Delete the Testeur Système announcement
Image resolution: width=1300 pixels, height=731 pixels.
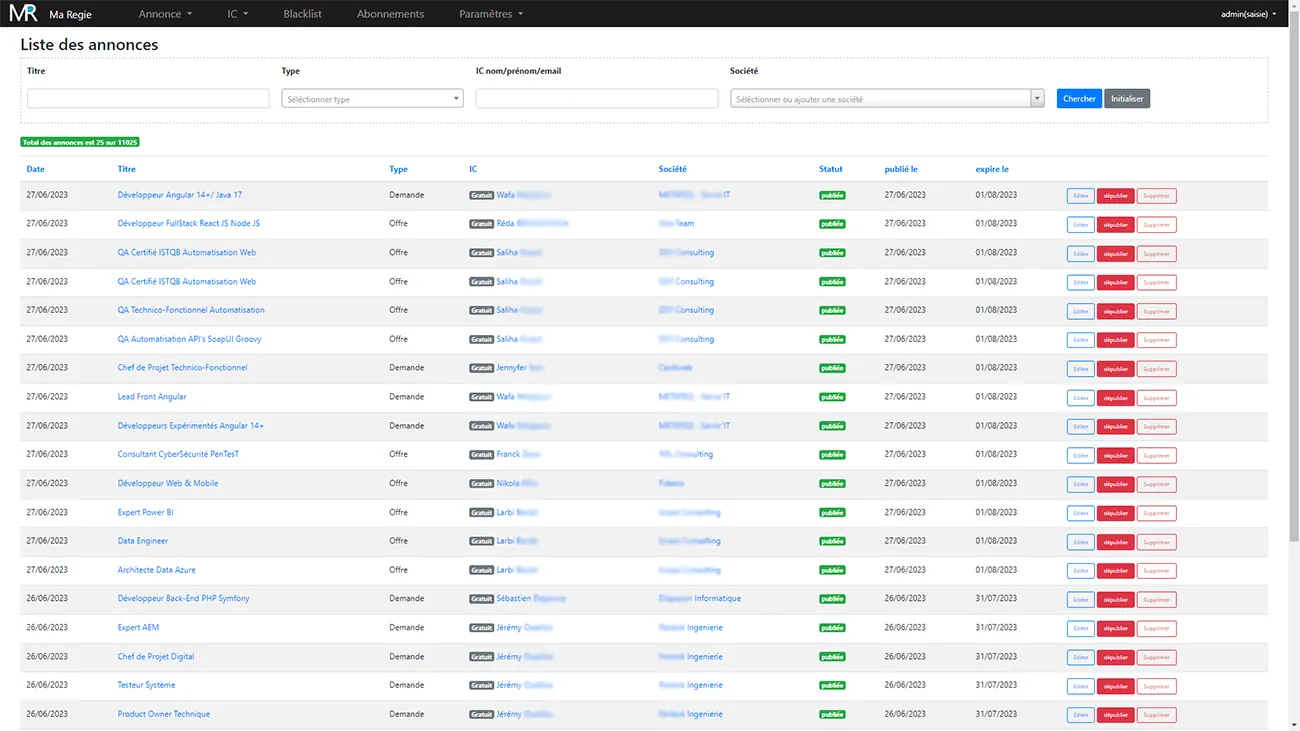(x=1156, y=686)
